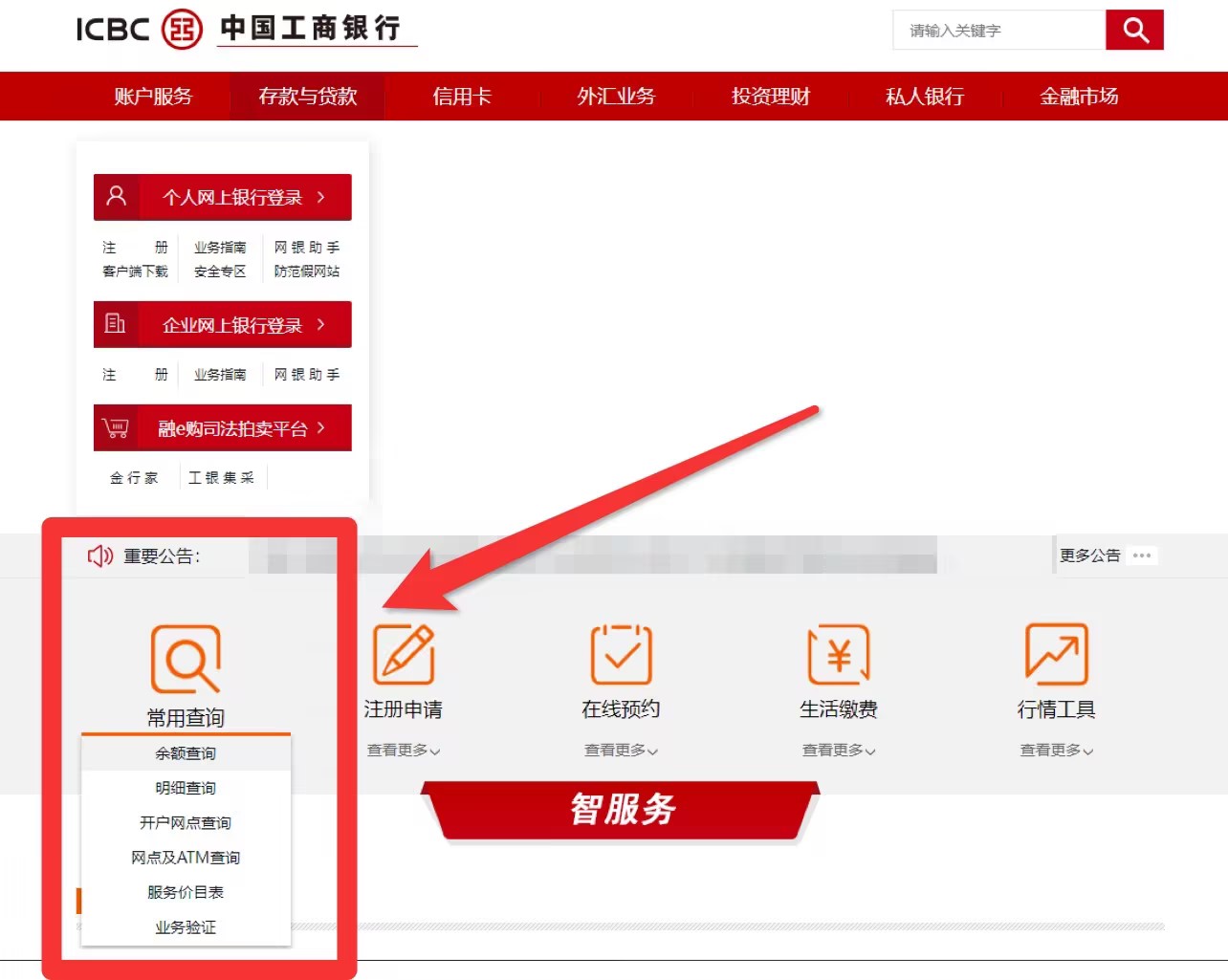Click the 注册申请 pencil icon
Viewport: 1228px width, 980px height.
click(404, 654)
